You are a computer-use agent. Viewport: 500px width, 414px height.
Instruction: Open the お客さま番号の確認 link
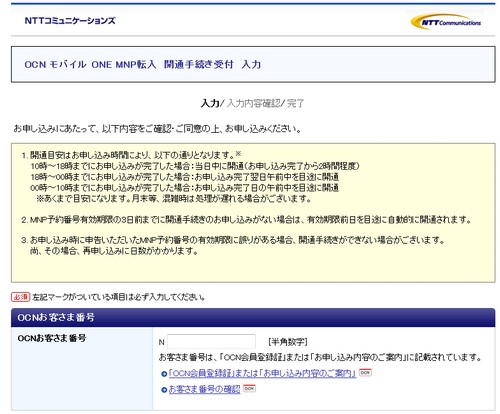[204, 389]
